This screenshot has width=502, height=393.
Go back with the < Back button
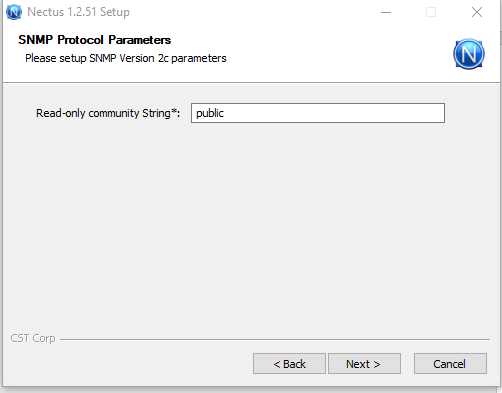[x=289, y=364]
